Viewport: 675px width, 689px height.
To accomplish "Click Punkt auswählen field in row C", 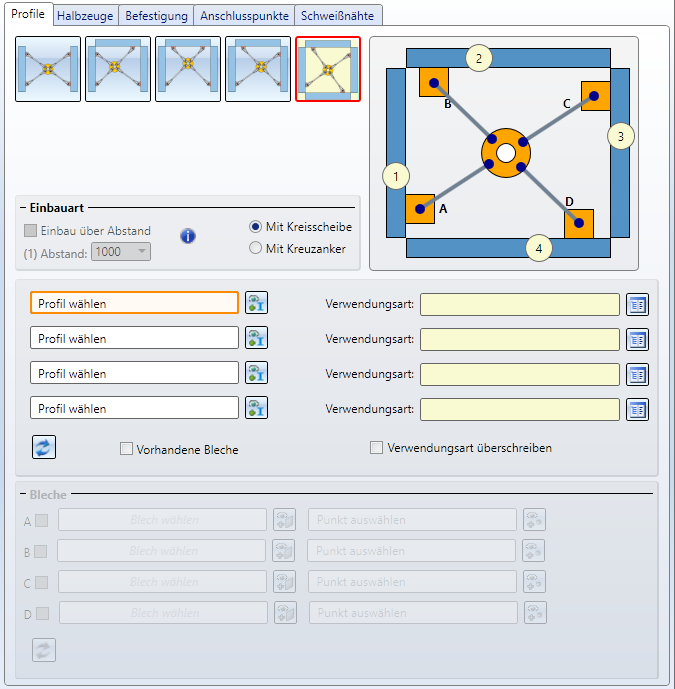I will tap(413, 582).
